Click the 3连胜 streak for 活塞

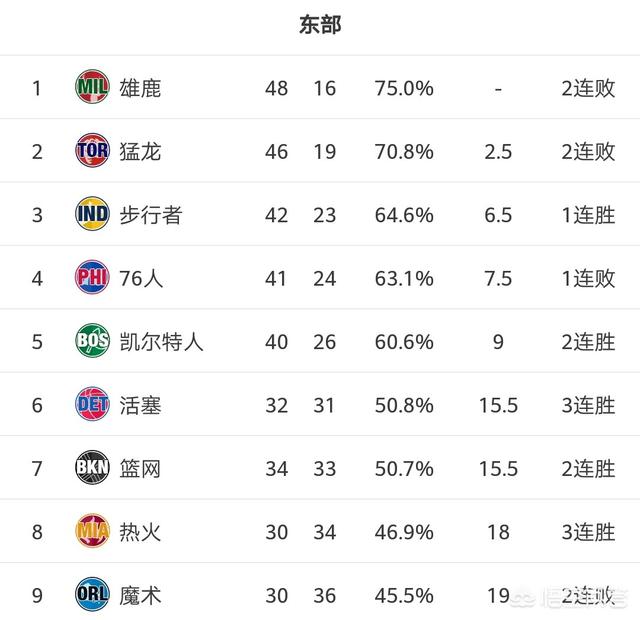pyautogui.click(x=588, y=405)
